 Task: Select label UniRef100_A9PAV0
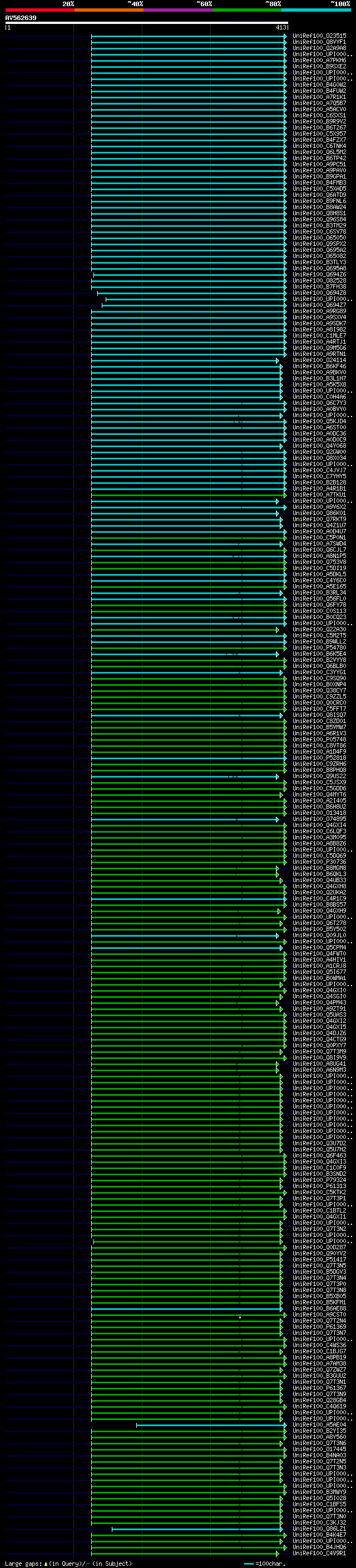click(x=319, y=170)
